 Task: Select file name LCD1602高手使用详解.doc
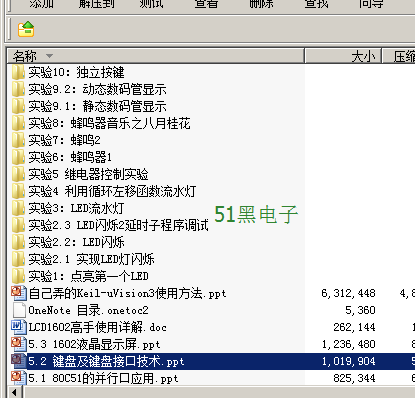pos(97,327)
